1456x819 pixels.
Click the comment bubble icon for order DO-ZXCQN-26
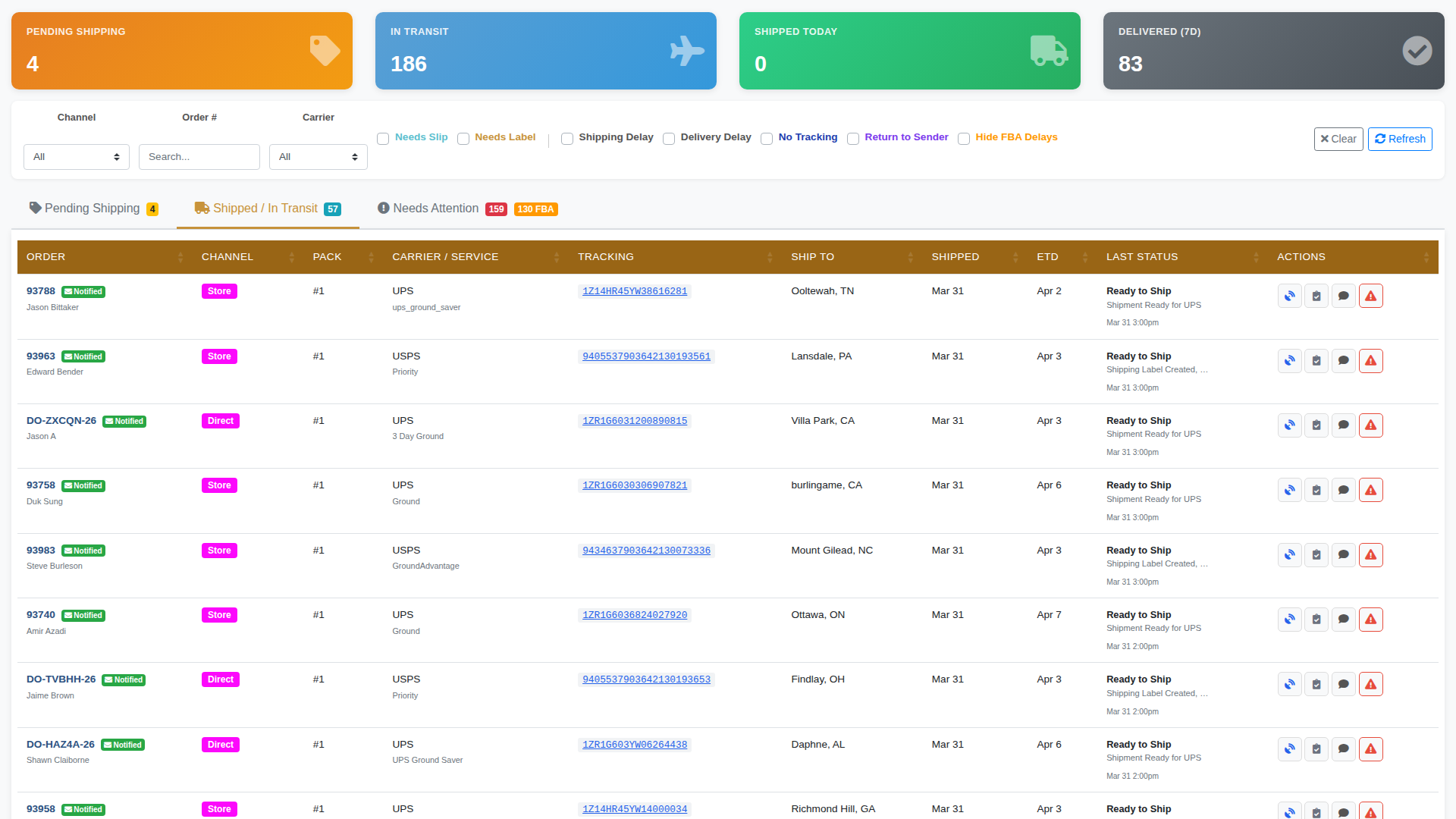click(1343, 425)
